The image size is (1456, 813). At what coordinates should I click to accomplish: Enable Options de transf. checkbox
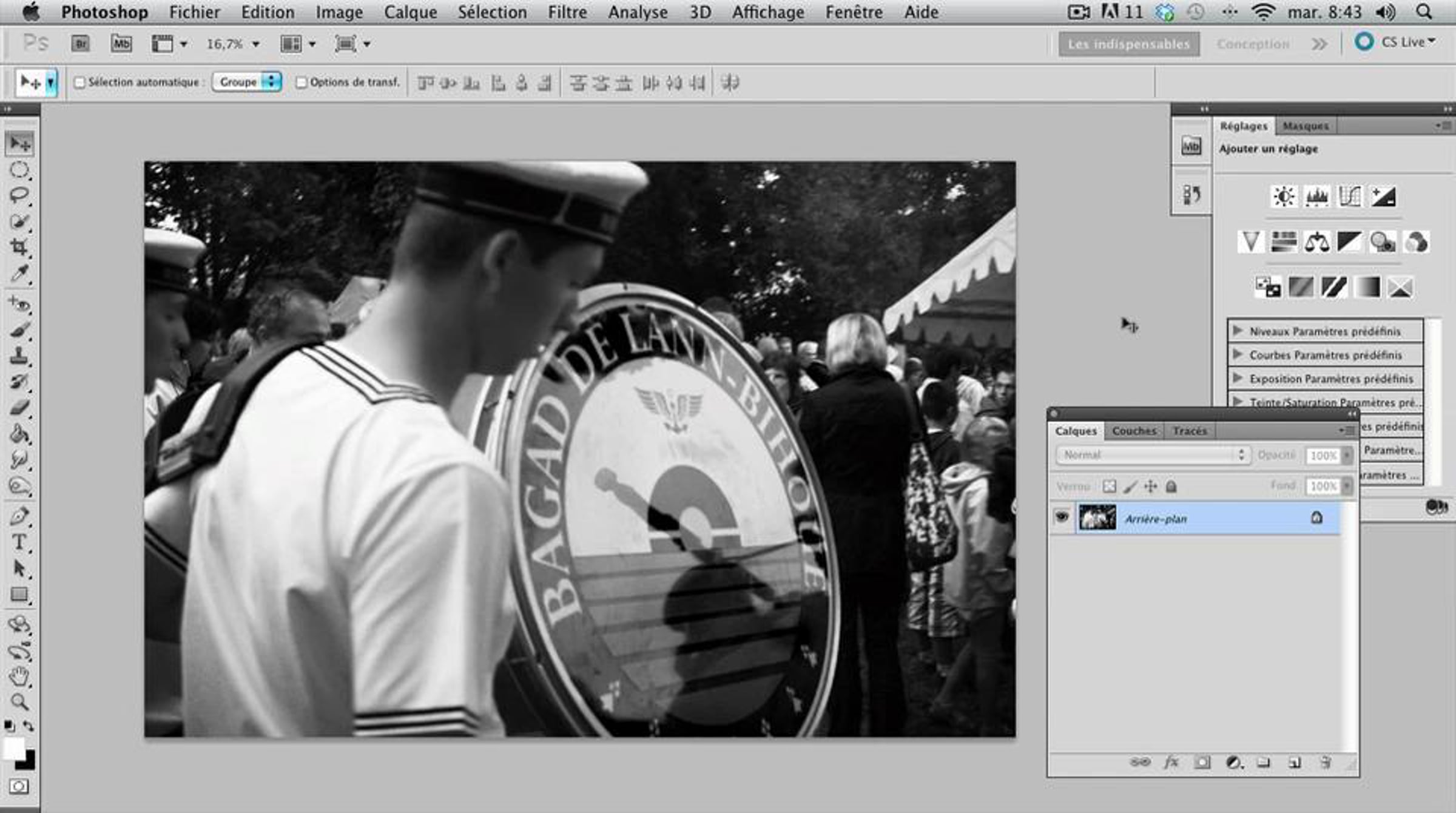(301, 83)
